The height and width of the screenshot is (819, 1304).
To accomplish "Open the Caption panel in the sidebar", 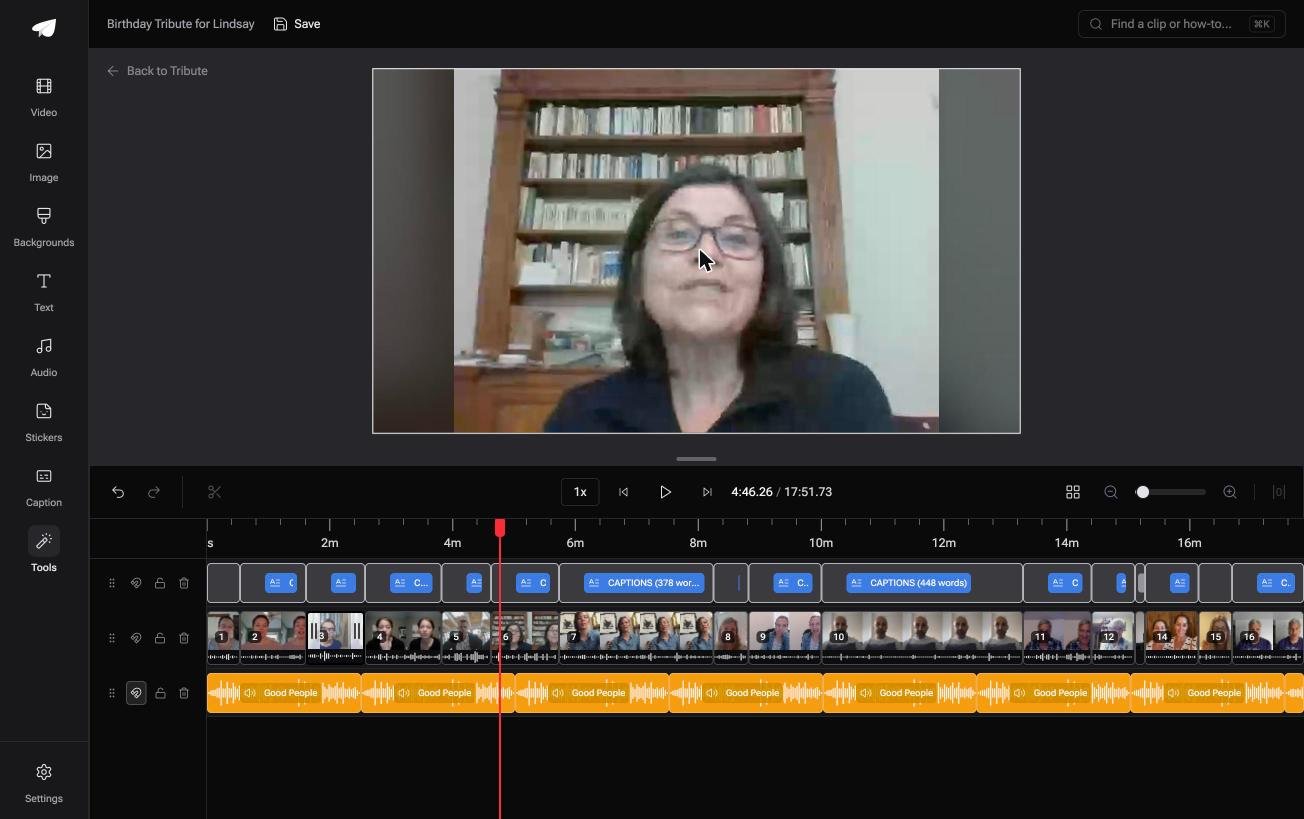I will point(44,487).
